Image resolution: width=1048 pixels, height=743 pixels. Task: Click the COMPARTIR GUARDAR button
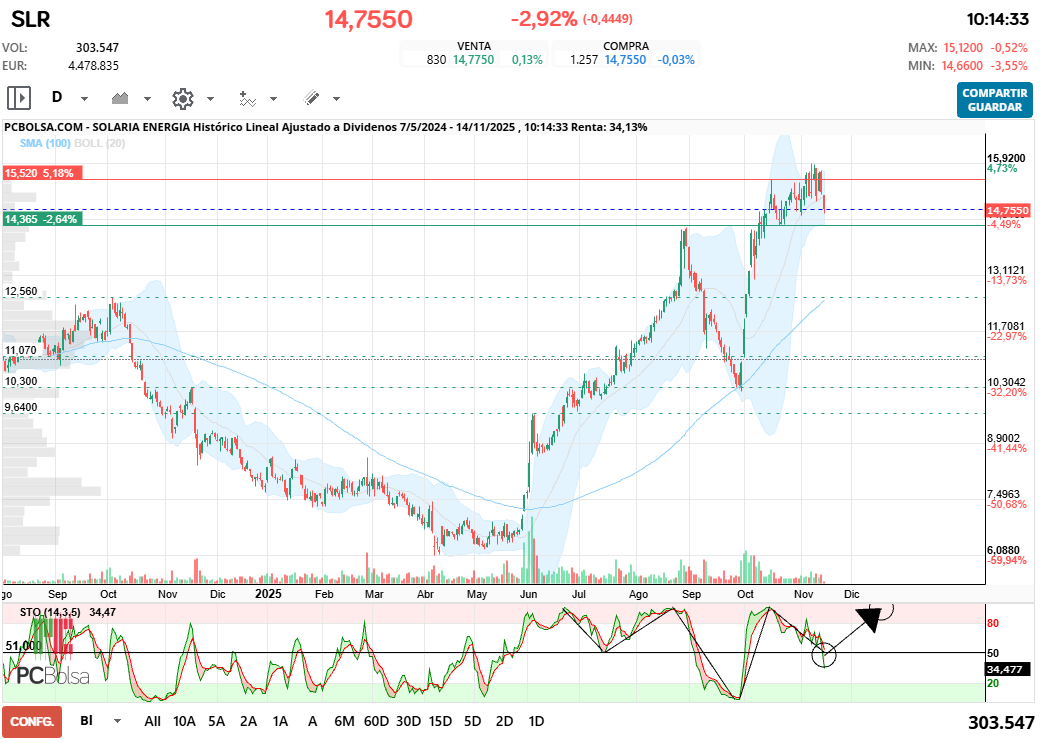tap(995, 100)
